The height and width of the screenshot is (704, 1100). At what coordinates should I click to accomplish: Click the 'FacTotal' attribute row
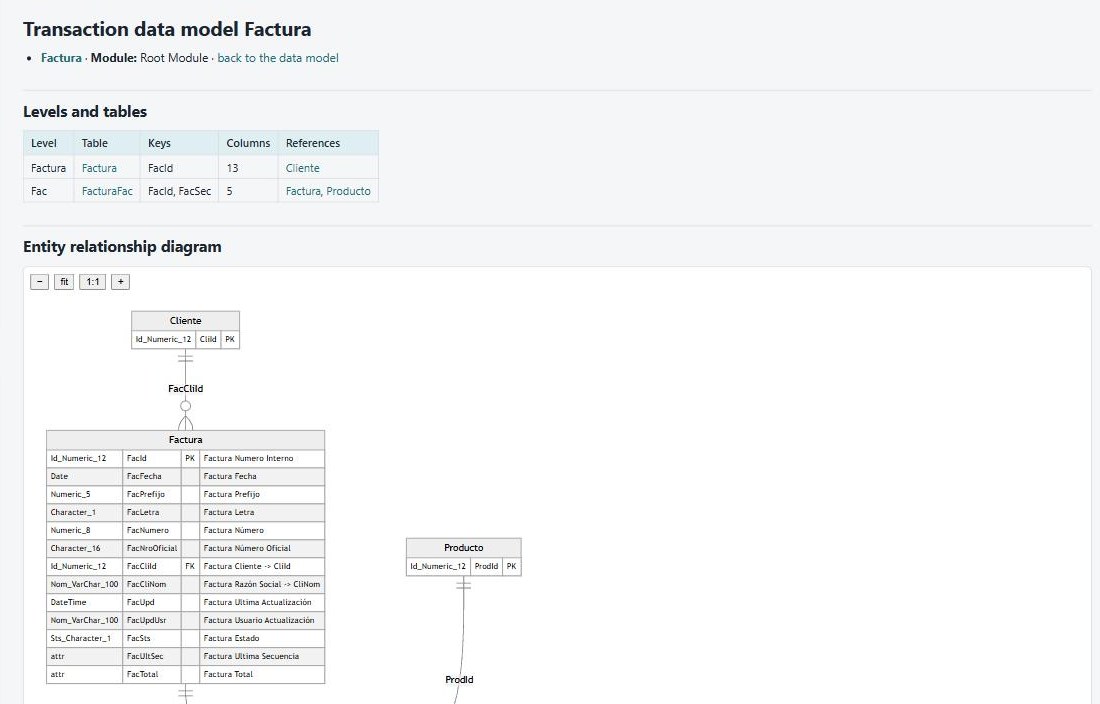click(x=185, y=675)
